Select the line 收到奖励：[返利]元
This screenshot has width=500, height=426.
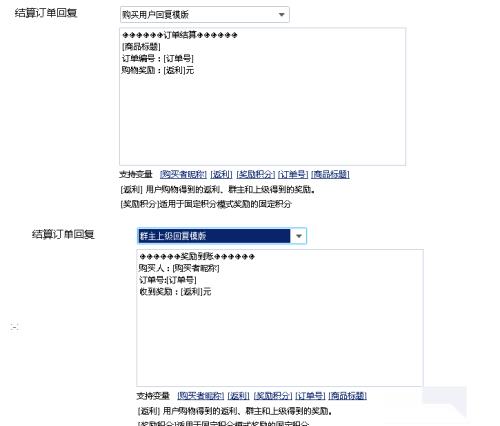pos(175,292)
